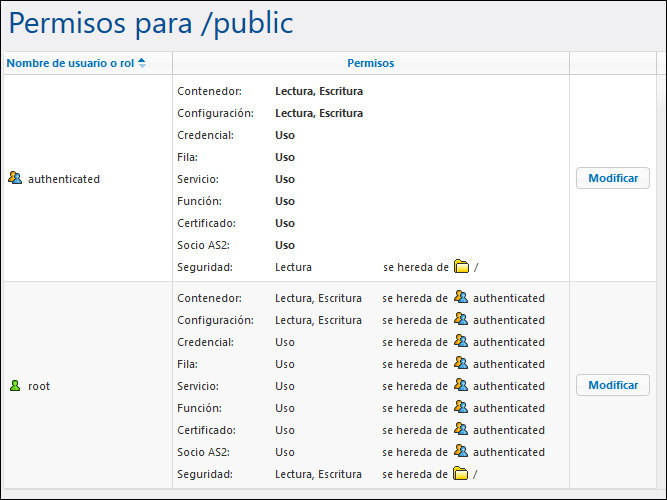The width and height of the screenshot is (667, 500).
Task: Select the authenticated role name in first column
Action: [x=64, y=179]
